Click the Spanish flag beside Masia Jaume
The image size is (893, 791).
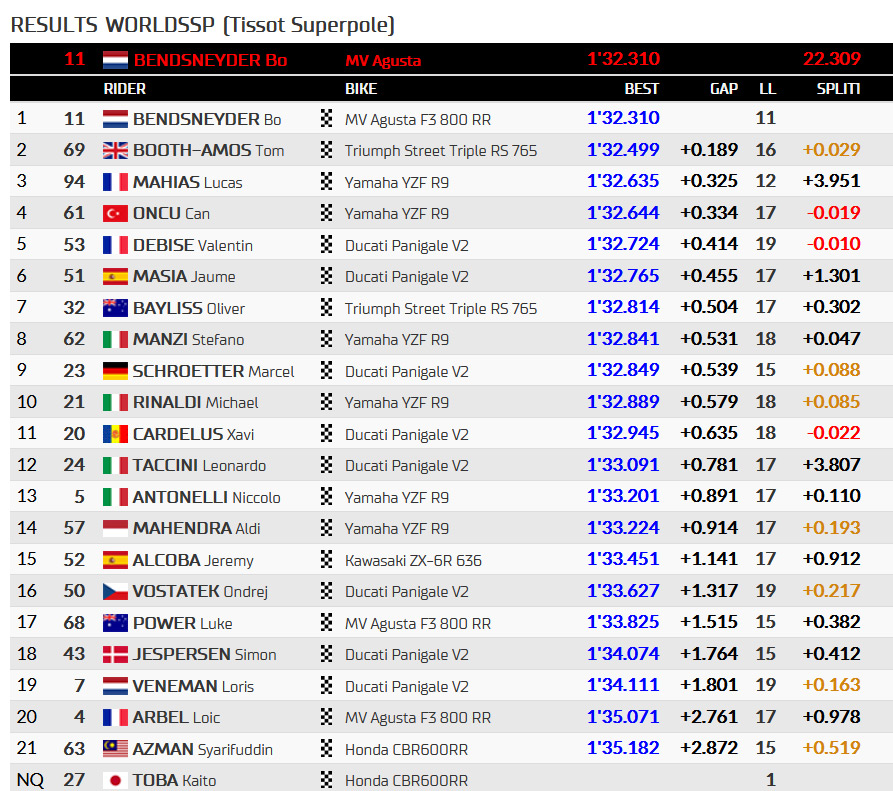[115, 277]
